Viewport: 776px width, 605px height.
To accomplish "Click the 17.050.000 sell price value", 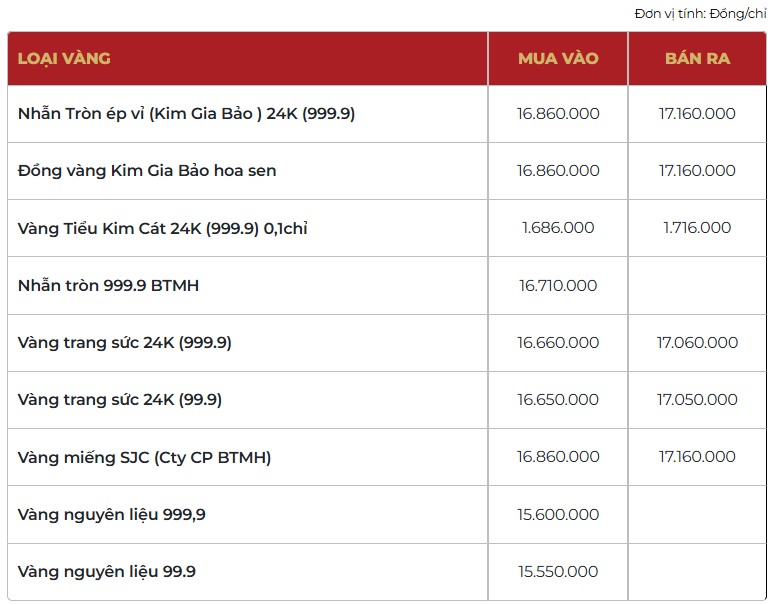I will [697, 400].
